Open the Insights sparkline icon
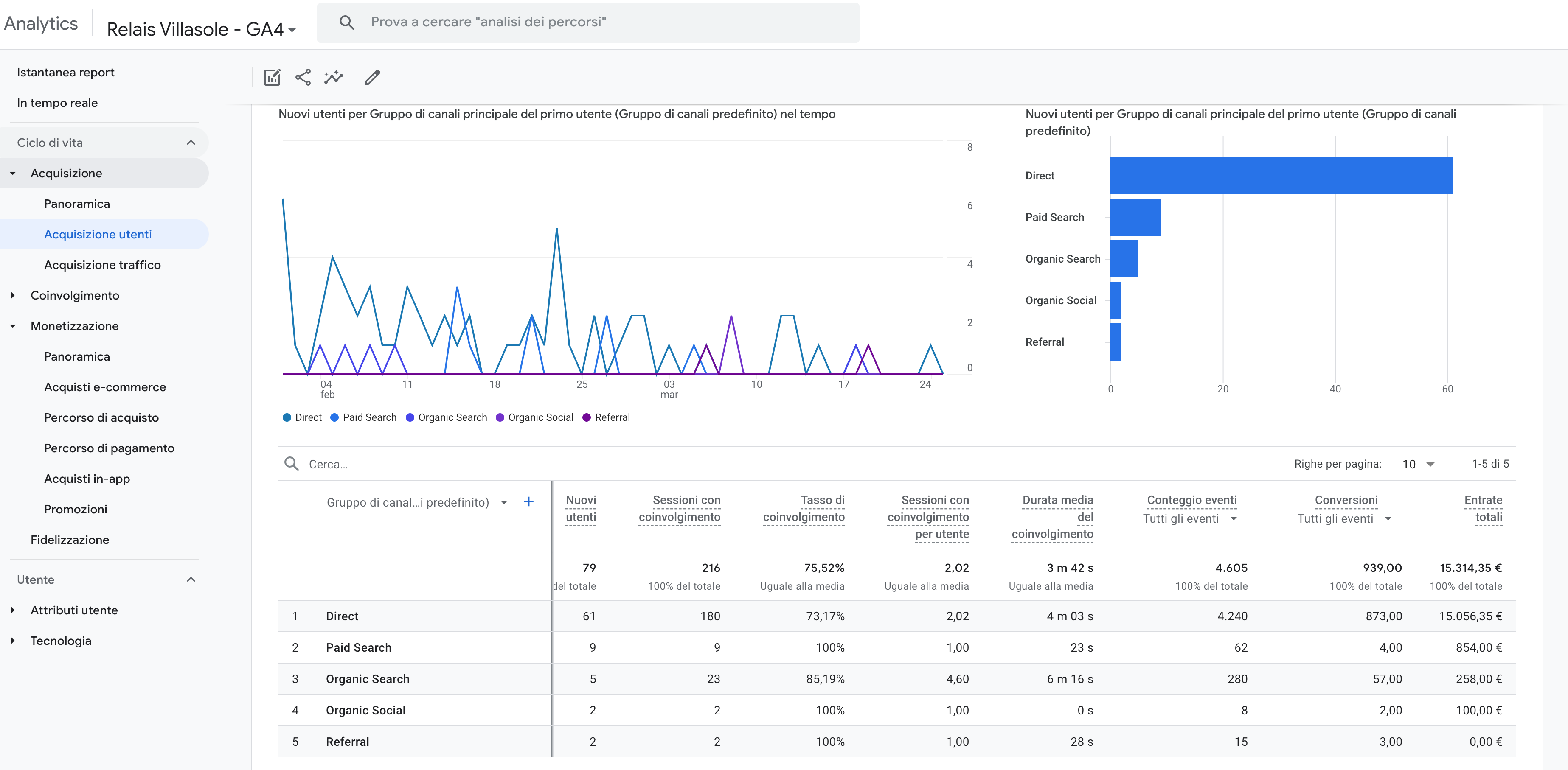1568x770 pixels. pos(334,77)
